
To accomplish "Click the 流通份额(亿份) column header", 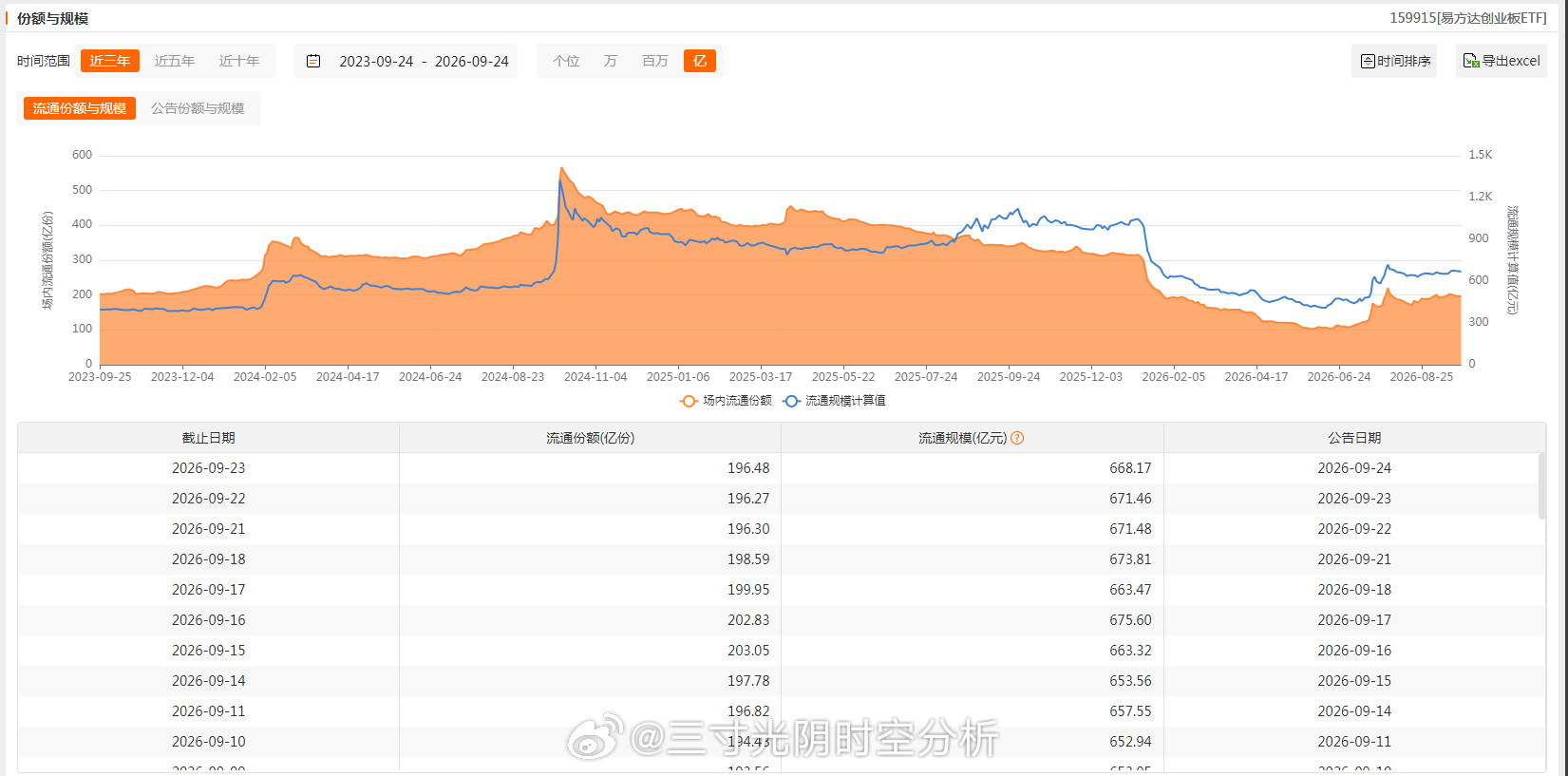I will [591, 438].
